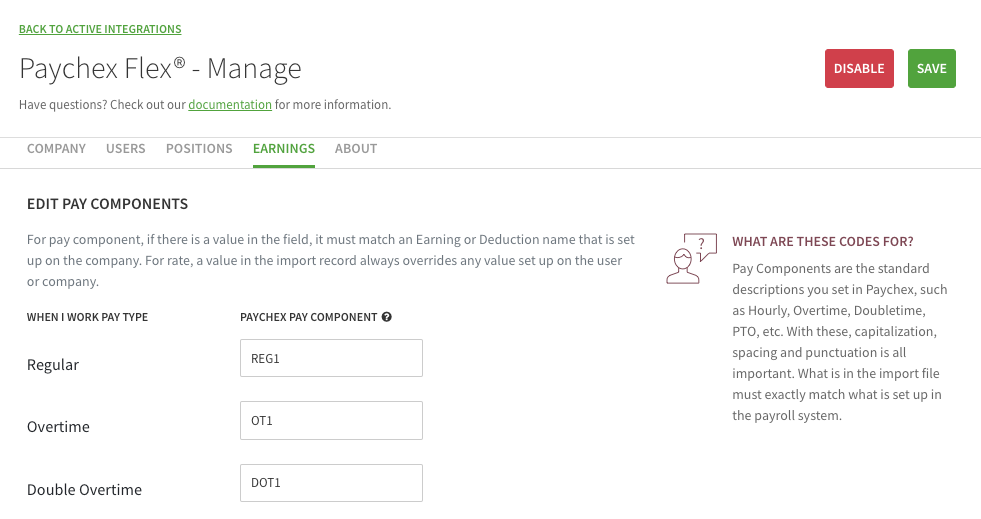Click the When I Work Pay Type header

pyautogui.click(x=88, y=317)
